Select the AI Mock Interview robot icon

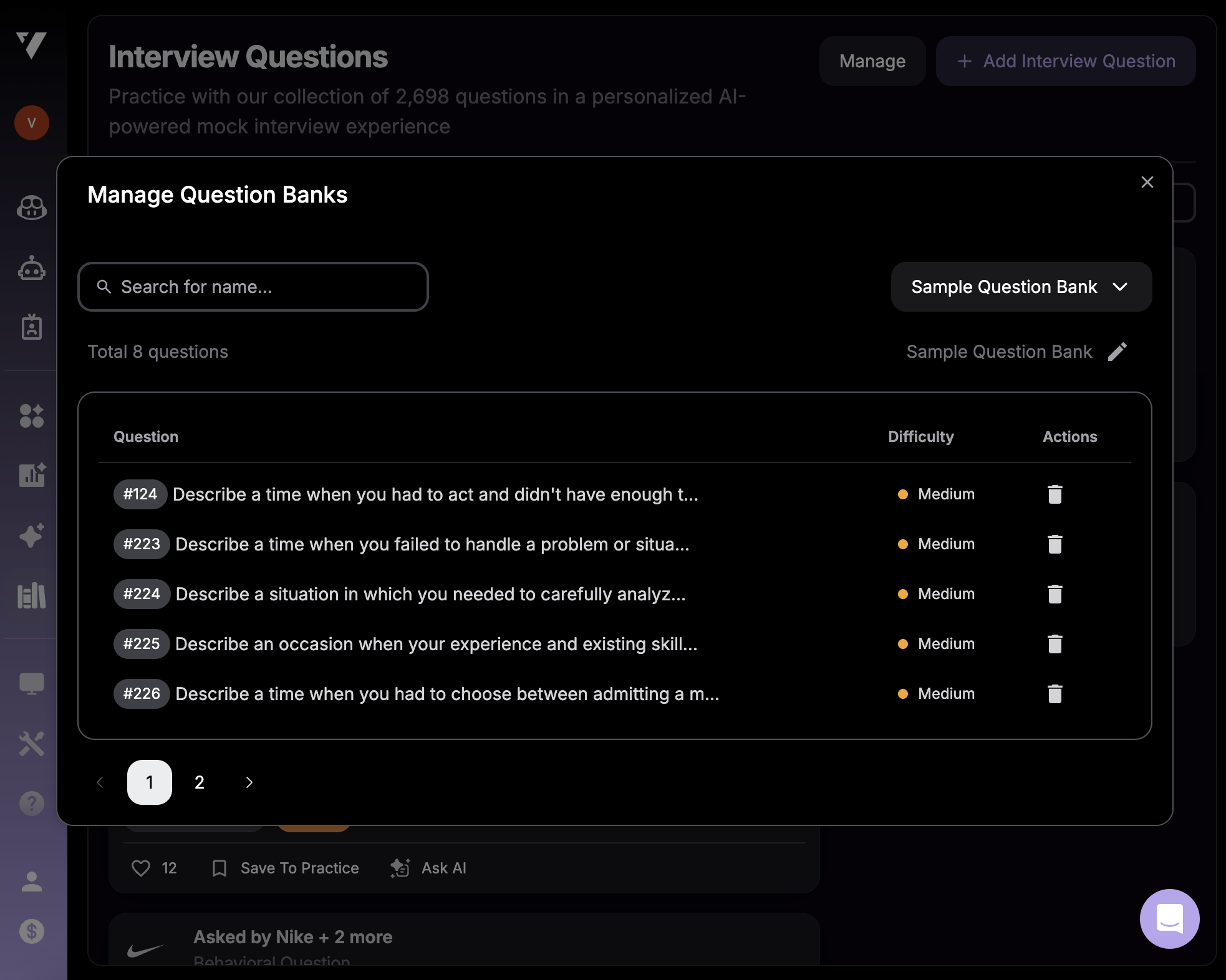pos(31,268)
